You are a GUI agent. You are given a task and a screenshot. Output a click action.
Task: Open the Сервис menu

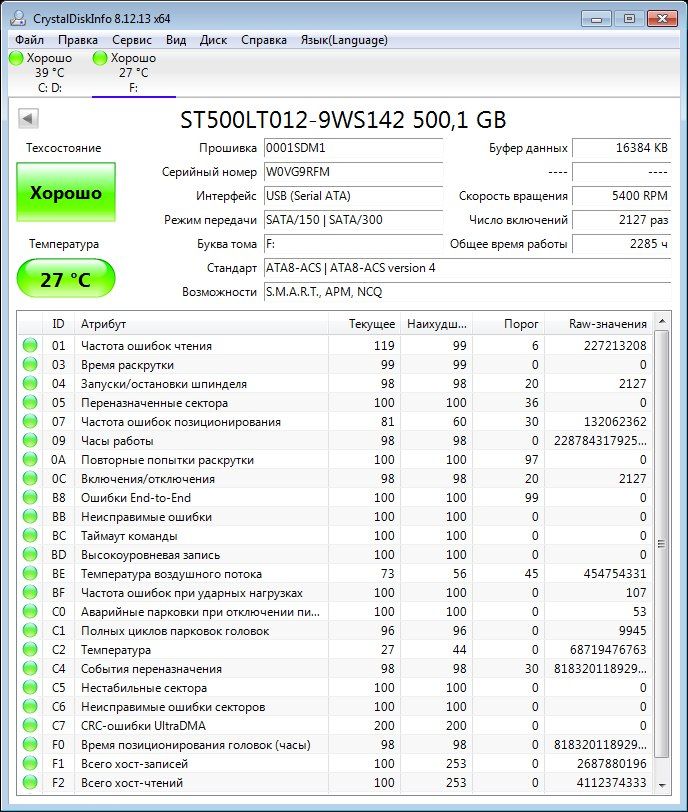pyautogui.click(x=131, y=40)
